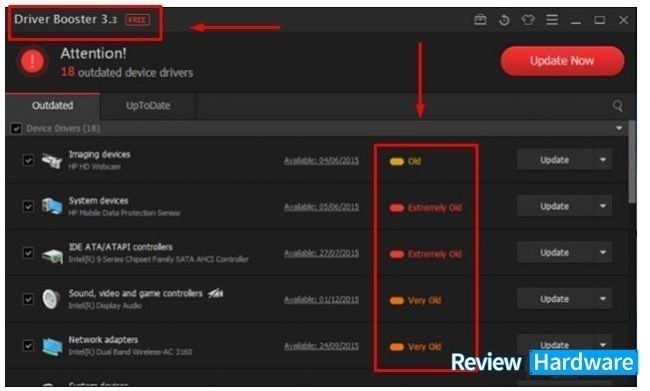Click the red Update Now button
Screen dimensions: 650x391
[x=562, y=61]
